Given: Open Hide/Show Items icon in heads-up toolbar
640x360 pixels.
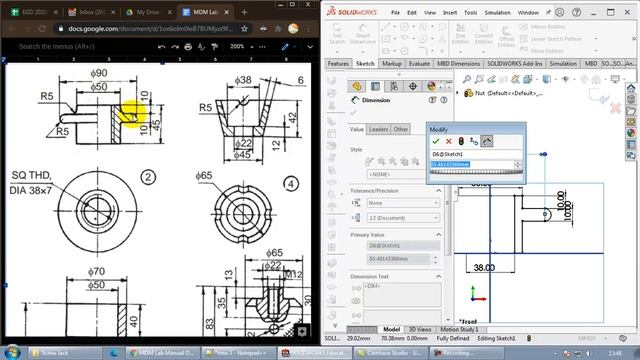Looking at the screenshot, I should [x=565, y=79].
